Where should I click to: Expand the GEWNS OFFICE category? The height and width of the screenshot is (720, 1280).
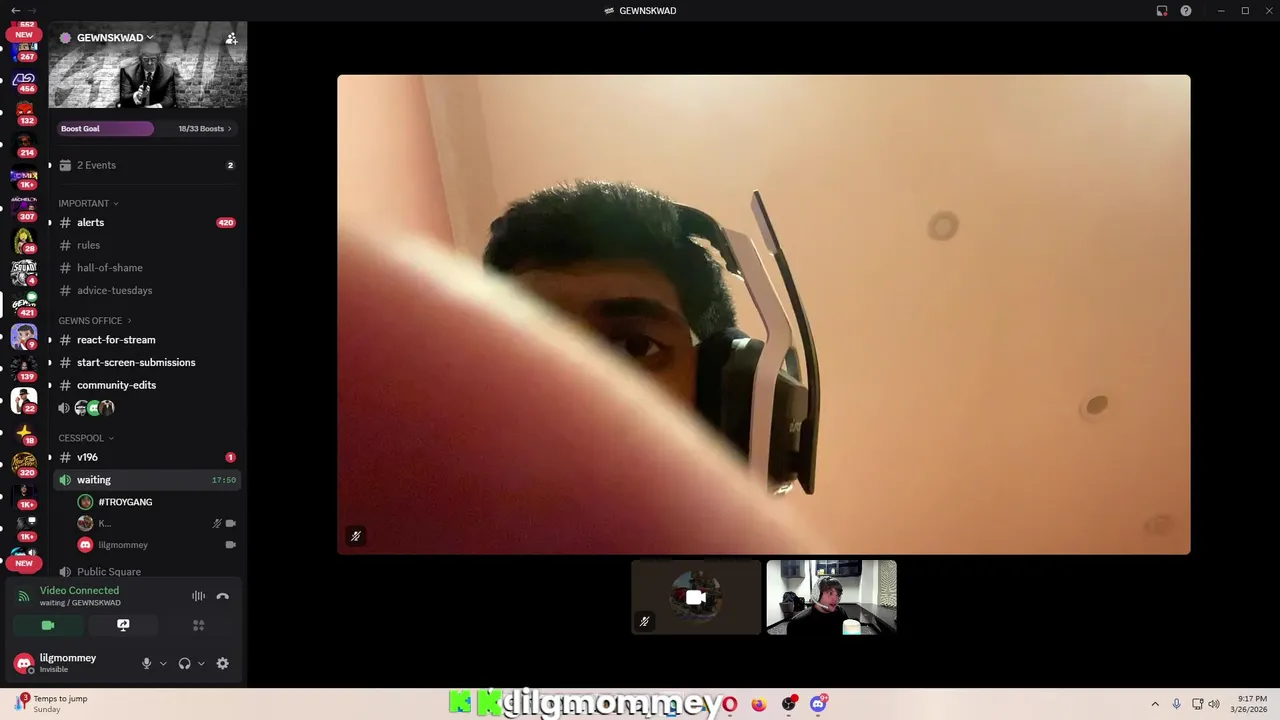94,321
